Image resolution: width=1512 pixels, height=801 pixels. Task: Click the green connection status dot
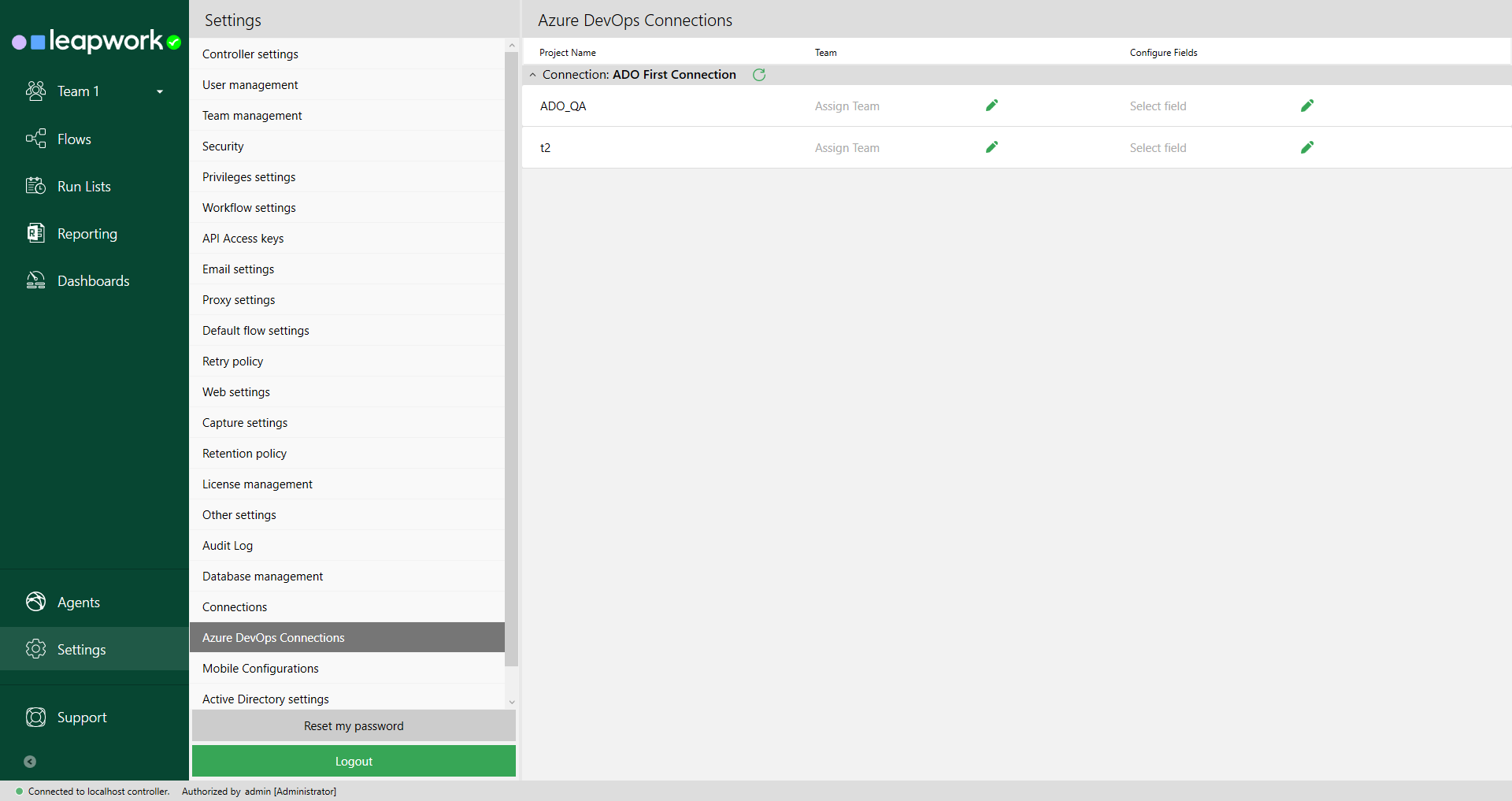coord(19,792)
